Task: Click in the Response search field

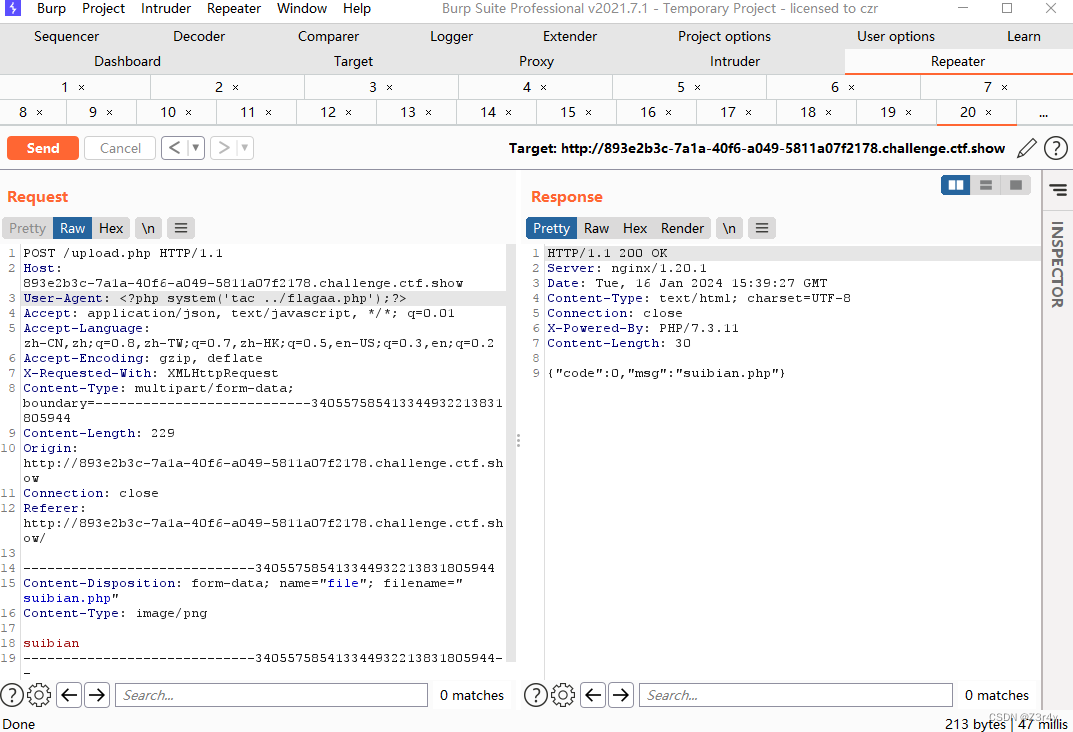Action: pos(796,695)
